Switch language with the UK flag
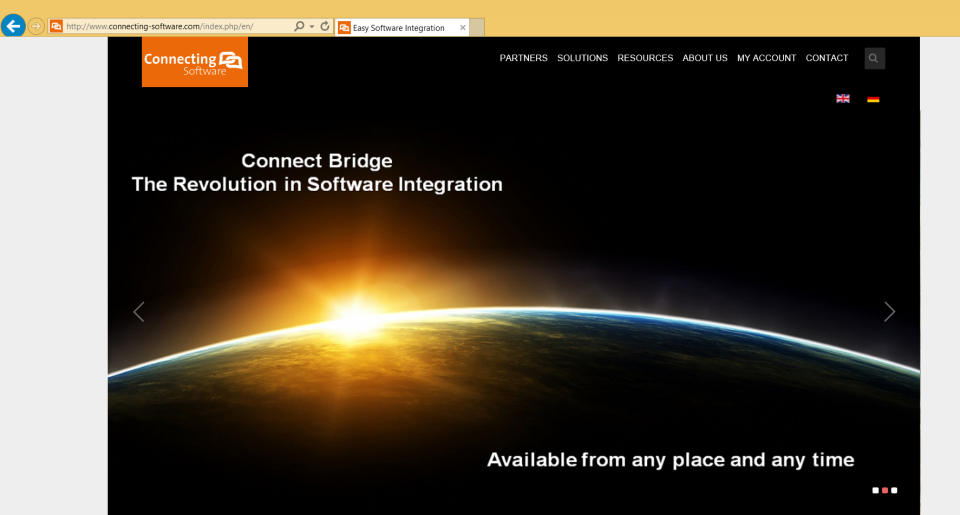Image resolution: width=960 pixels, height=515 pixels. click(843, 99)
